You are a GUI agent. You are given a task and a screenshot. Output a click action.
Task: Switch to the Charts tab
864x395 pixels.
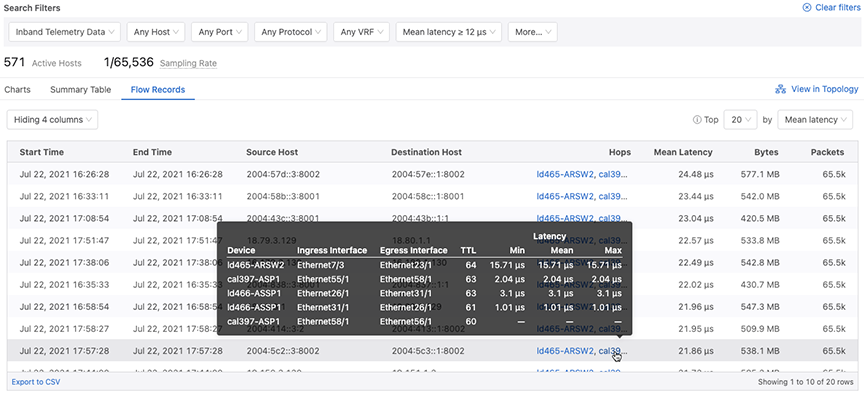coord(18,89)
